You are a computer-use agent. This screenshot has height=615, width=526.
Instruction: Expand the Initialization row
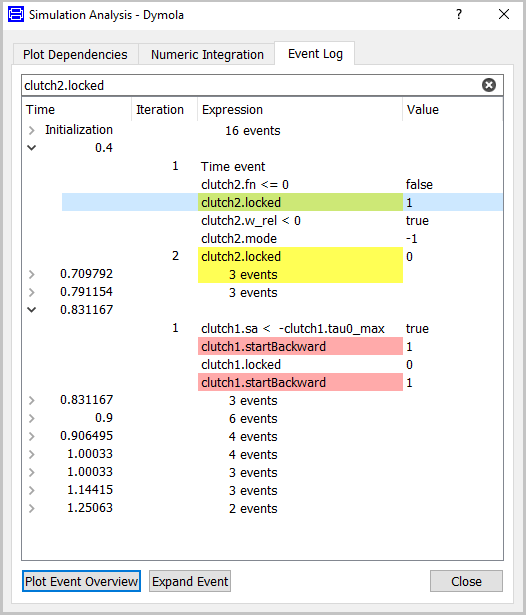click(32, 130)
